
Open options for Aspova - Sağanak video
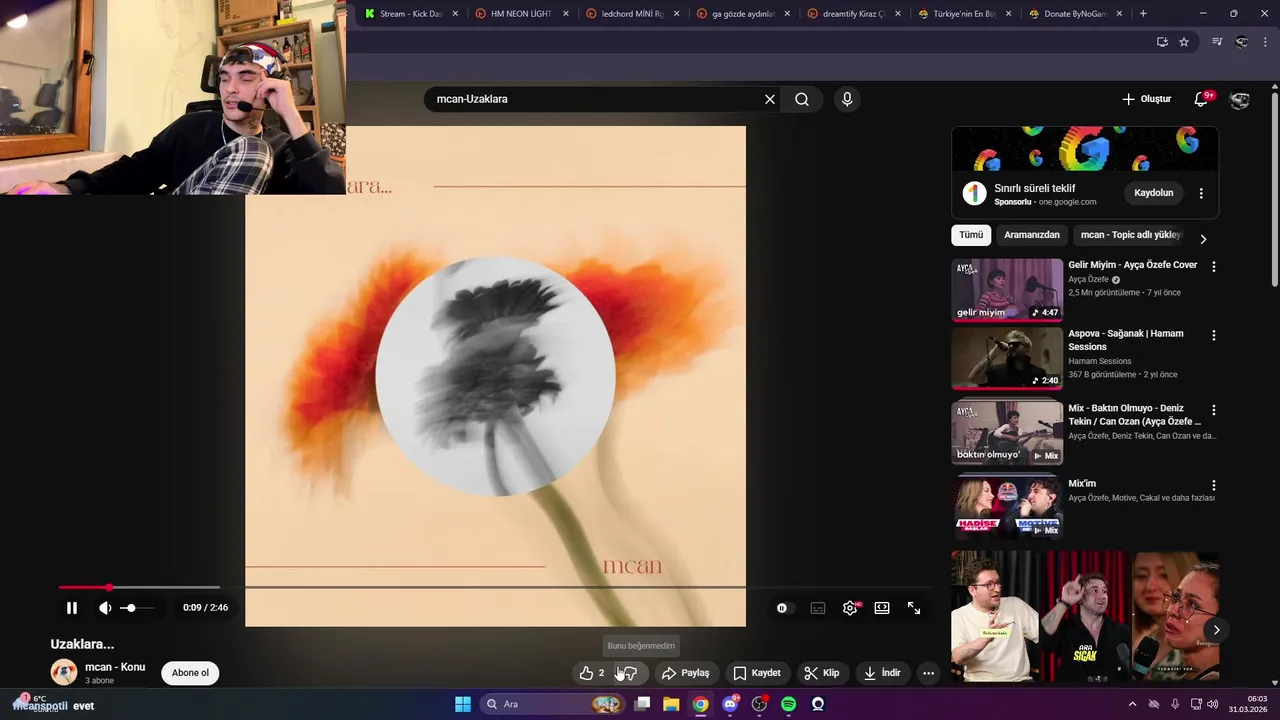click(x=1214, y=335)
